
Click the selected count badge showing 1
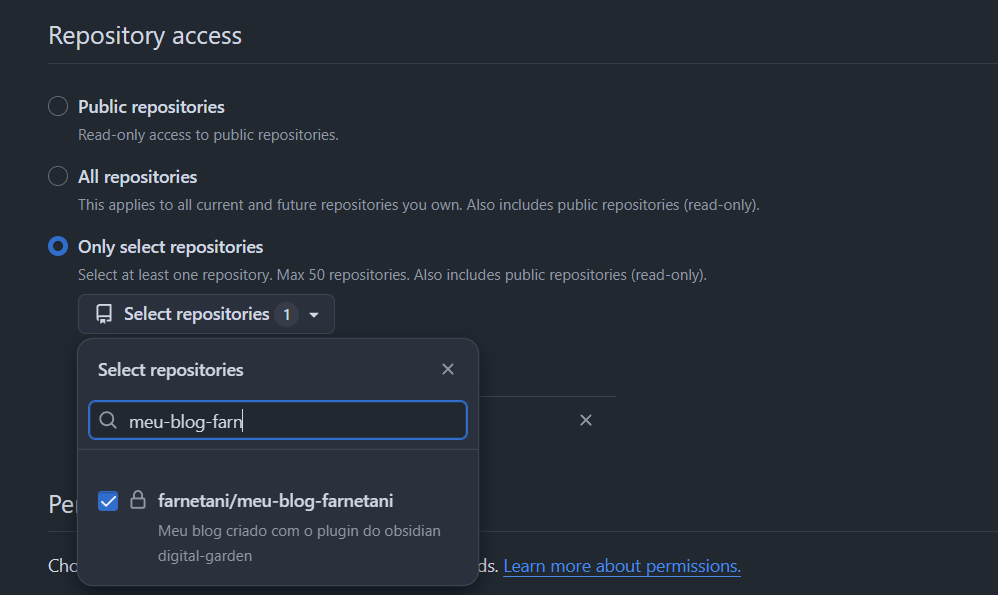286,315
